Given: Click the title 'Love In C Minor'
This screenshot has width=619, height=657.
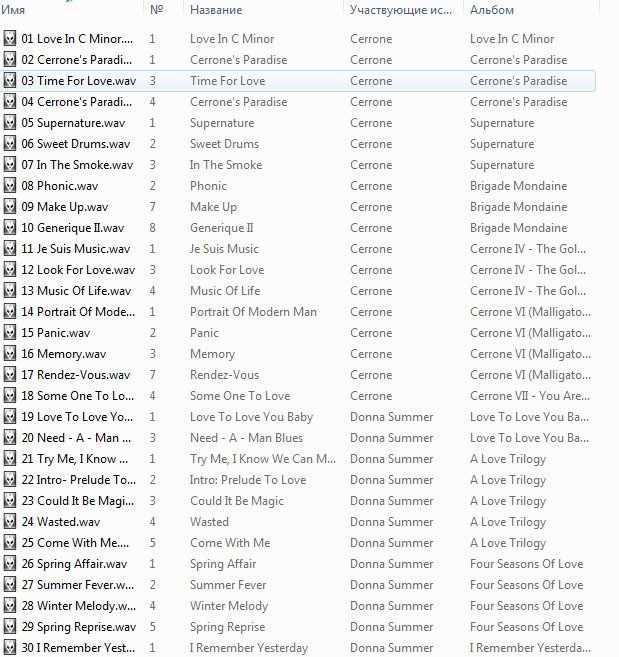Looking at the screenshot, I should coord(232,39).
